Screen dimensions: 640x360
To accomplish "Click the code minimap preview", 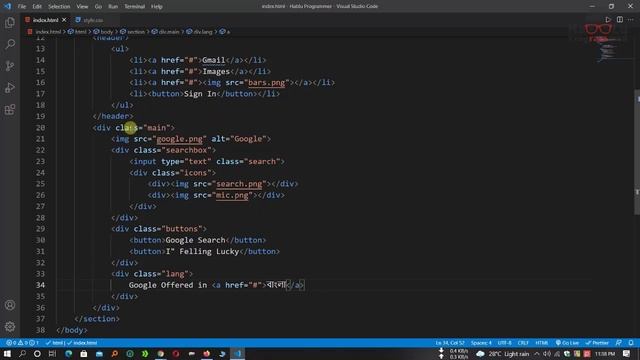I will tap(608, 49).
